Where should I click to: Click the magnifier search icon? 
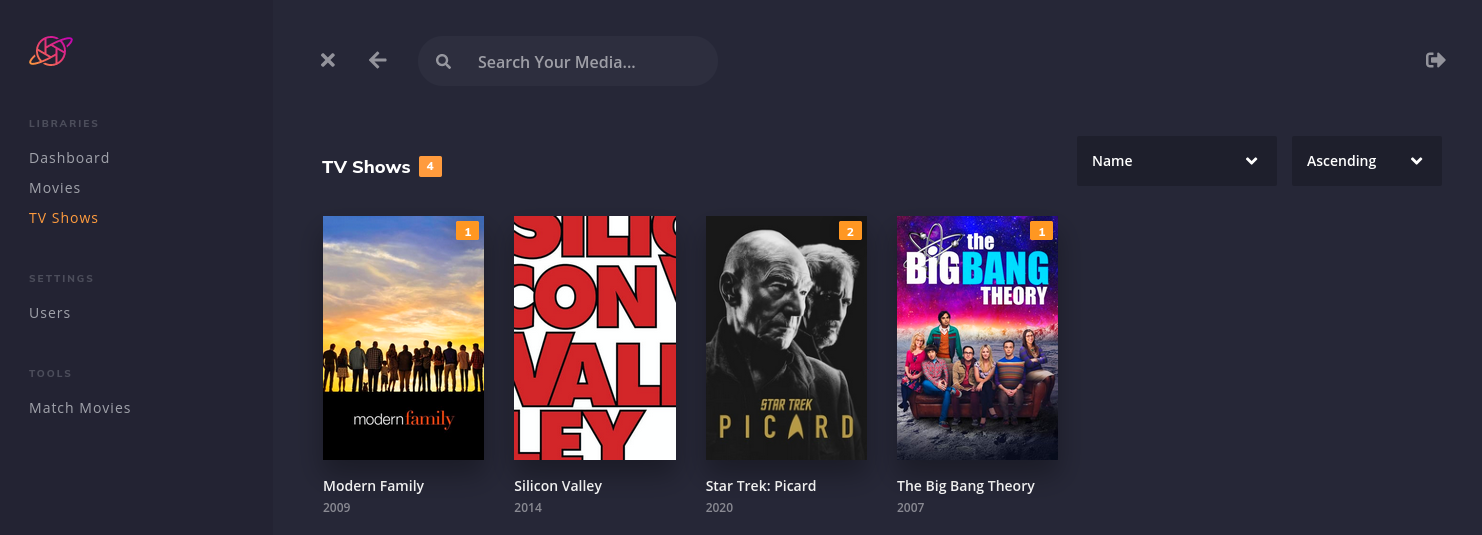[x=444, y=62]
